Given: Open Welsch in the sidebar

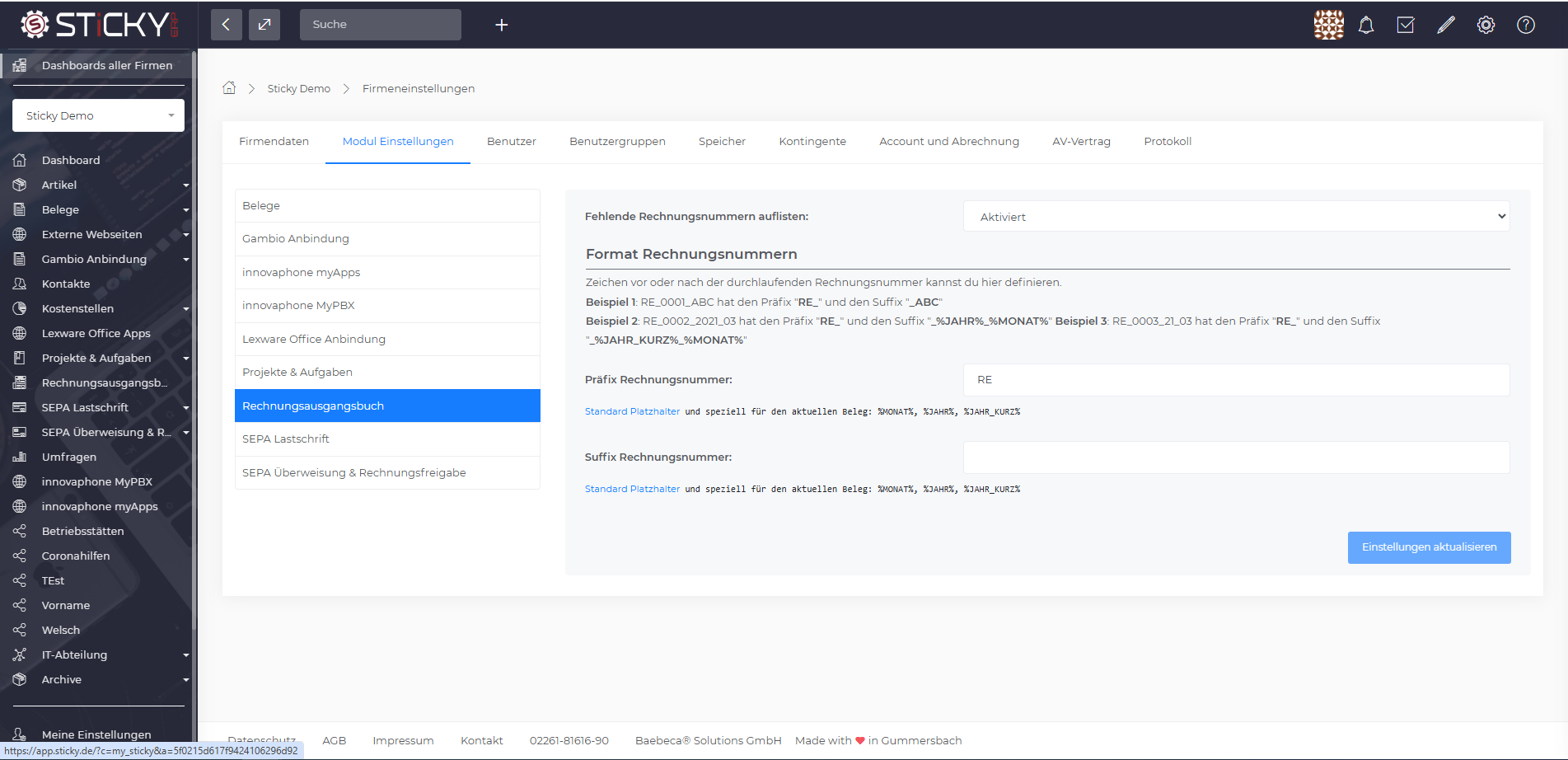Looking at the screenshot, I should [x=61, y=630].
